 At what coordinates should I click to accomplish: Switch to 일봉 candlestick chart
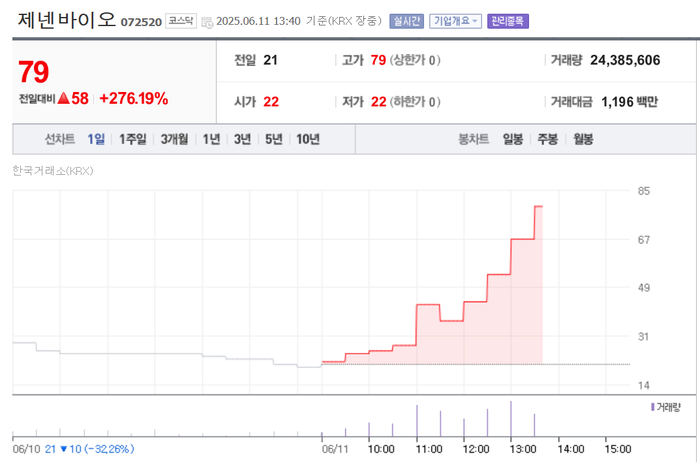pos(513,139)
